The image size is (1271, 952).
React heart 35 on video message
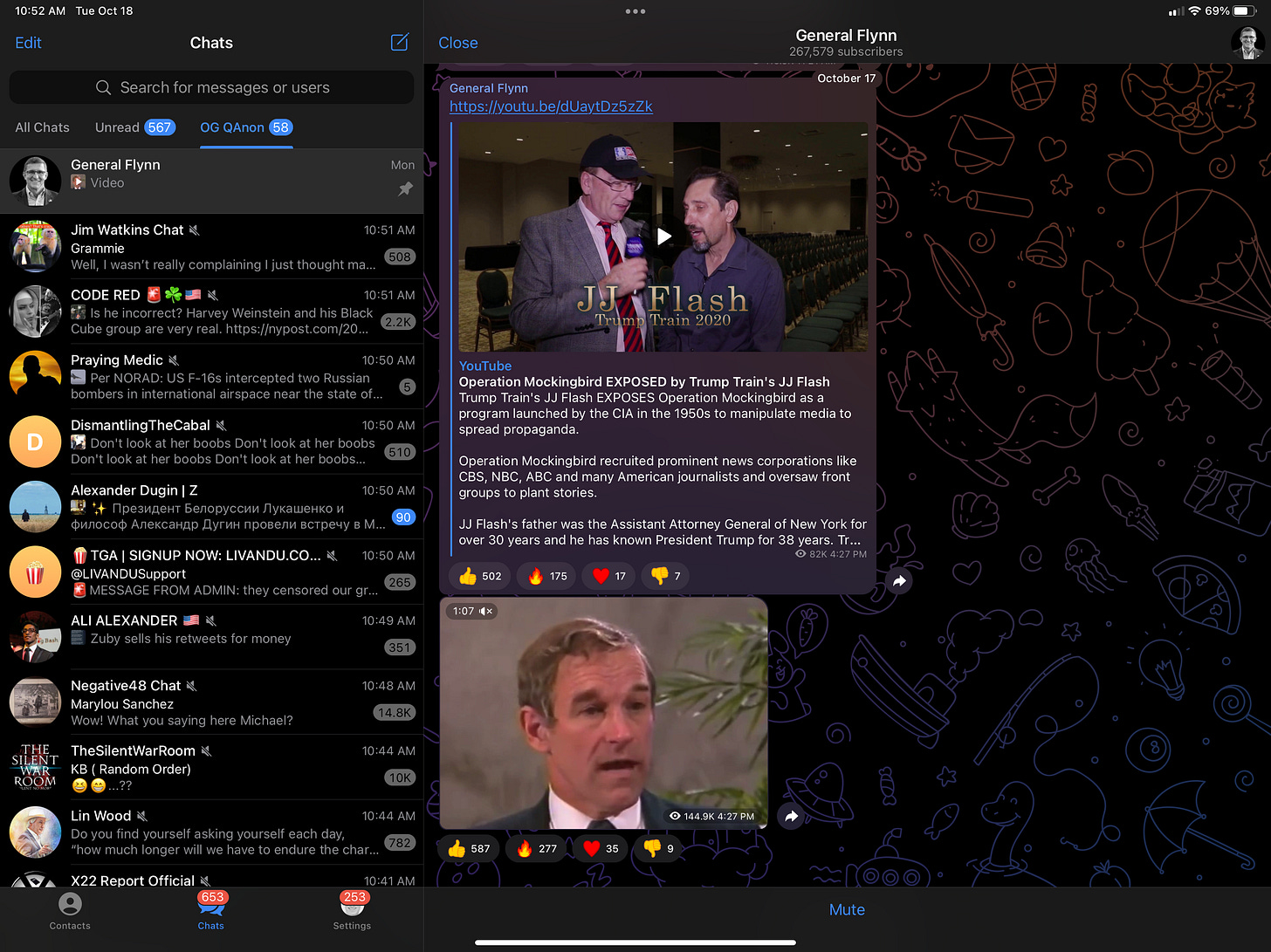coord(601,848)
